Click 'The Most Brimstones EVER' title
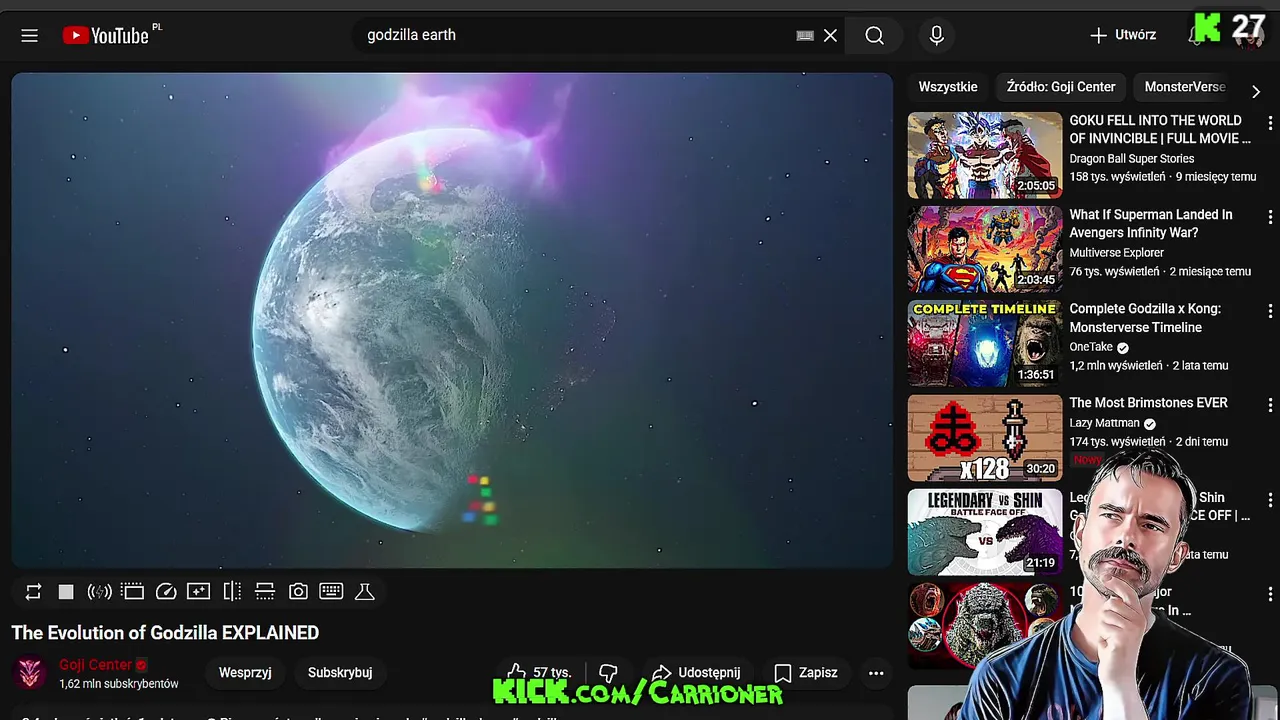The image size is (1280, 720). tap(1148, 403)
